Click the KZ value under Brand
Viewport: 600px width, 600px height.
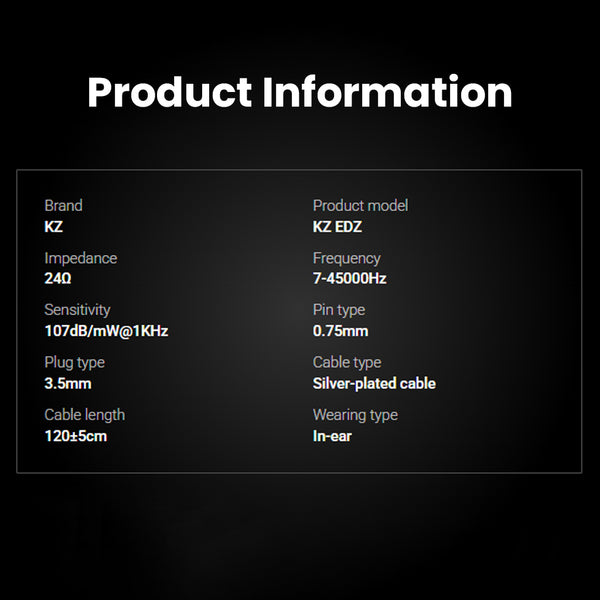54,227
